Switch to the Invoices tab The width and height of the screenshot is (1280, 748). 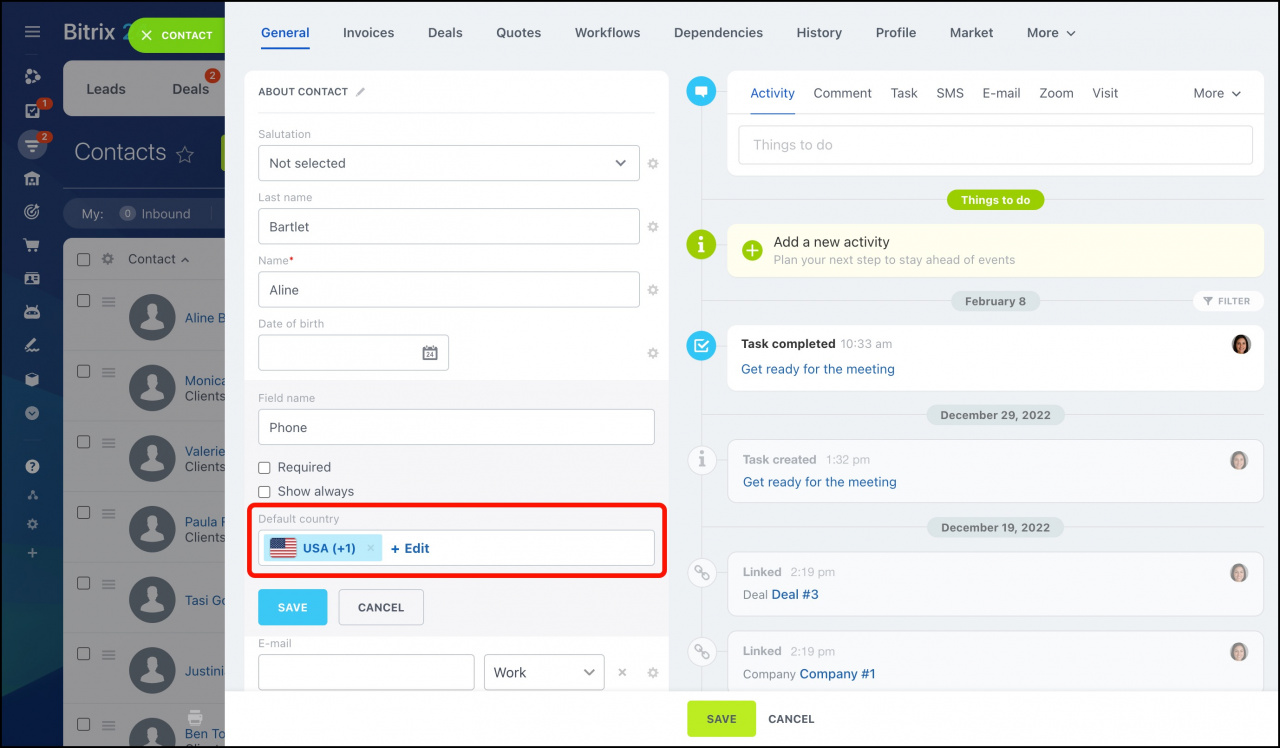click(368, 33)
